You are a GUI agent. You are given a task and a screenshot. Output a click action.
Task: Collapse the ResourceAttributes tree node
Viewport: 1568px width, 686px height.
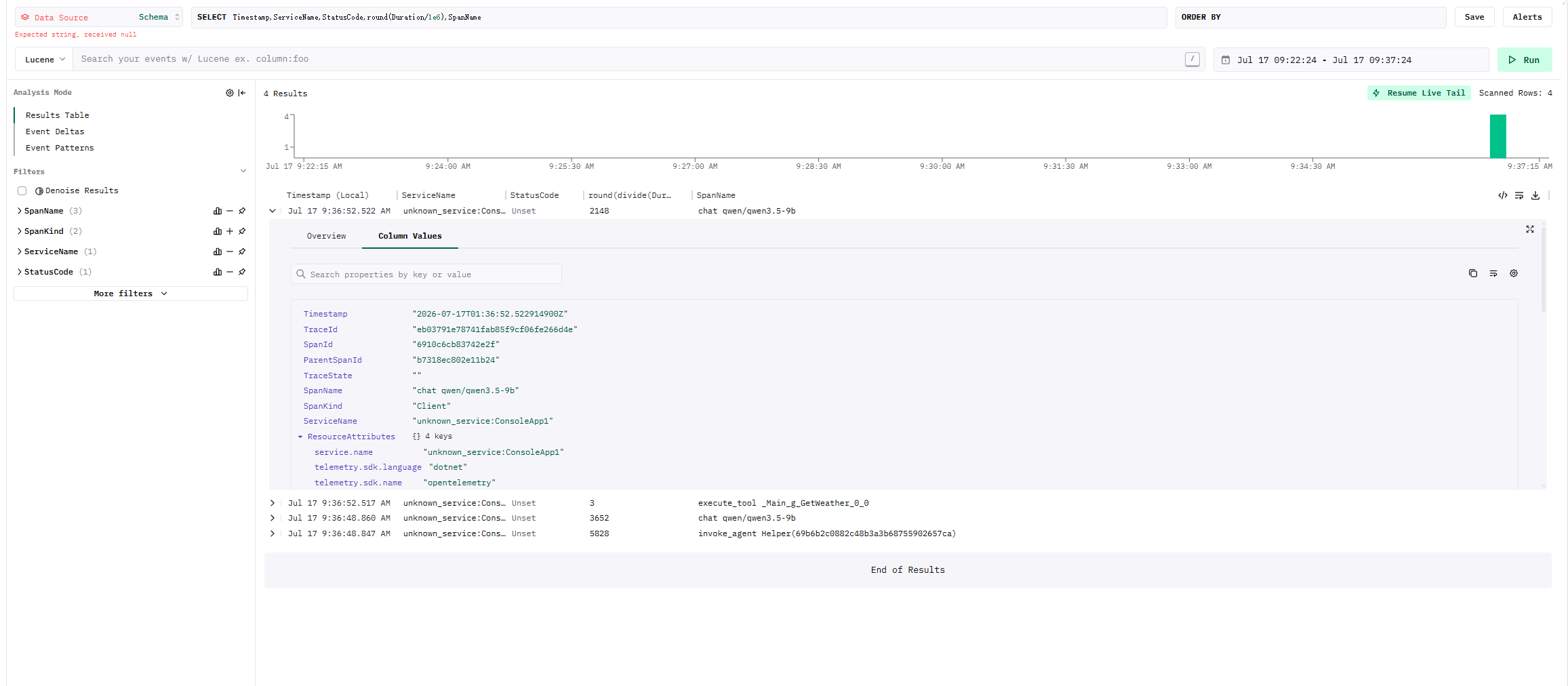tap(300, 437)
